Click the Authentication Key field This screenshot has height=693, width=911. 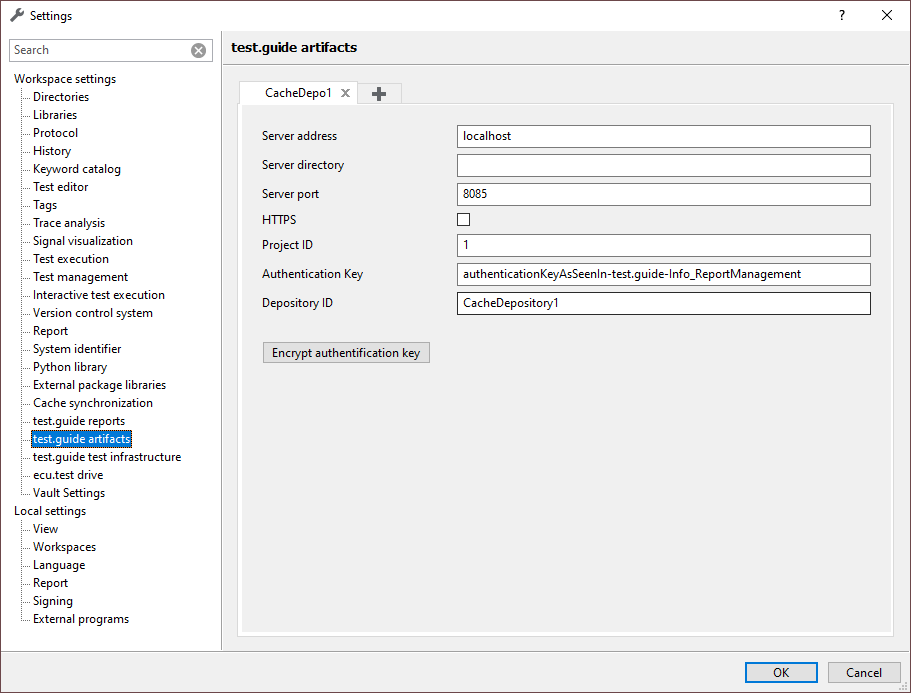(x=663, y=274)
